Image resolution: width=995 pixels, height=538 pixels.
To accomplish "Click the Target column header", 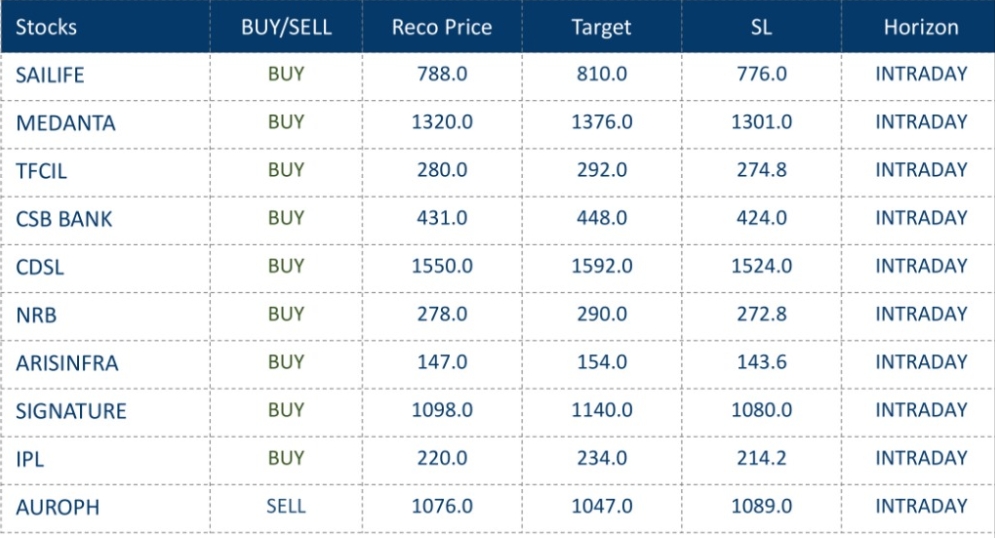I will tap(601, 27).
